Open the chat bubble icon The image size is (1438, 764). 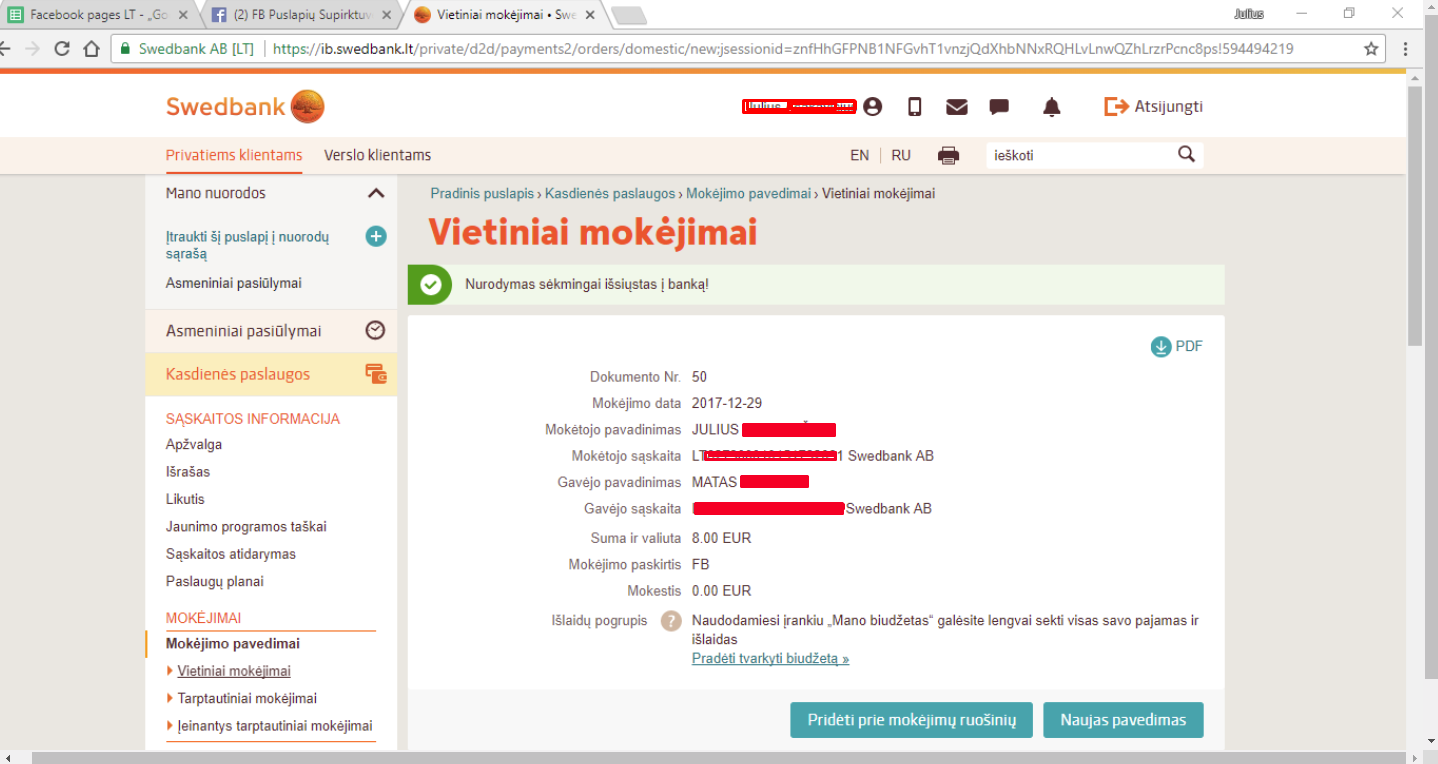click(999, 107)
